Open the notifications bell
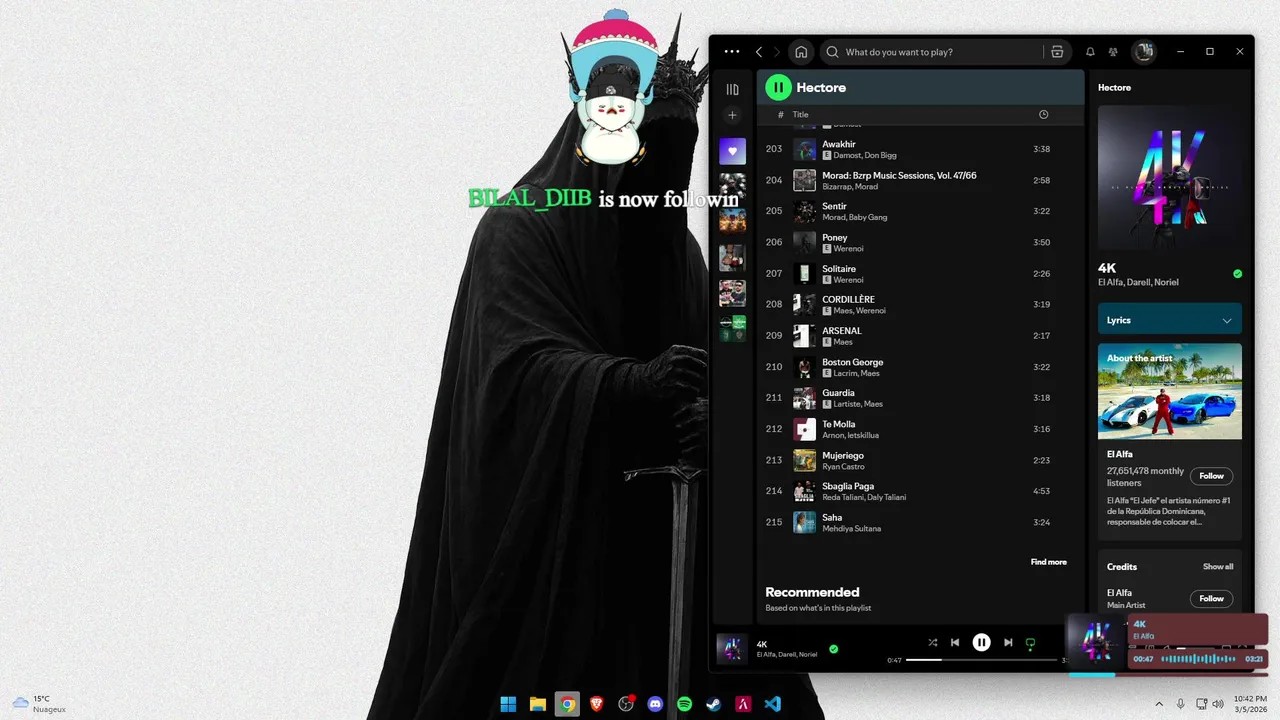Screen dimensions: 1280x720 tap(1090, 52)
